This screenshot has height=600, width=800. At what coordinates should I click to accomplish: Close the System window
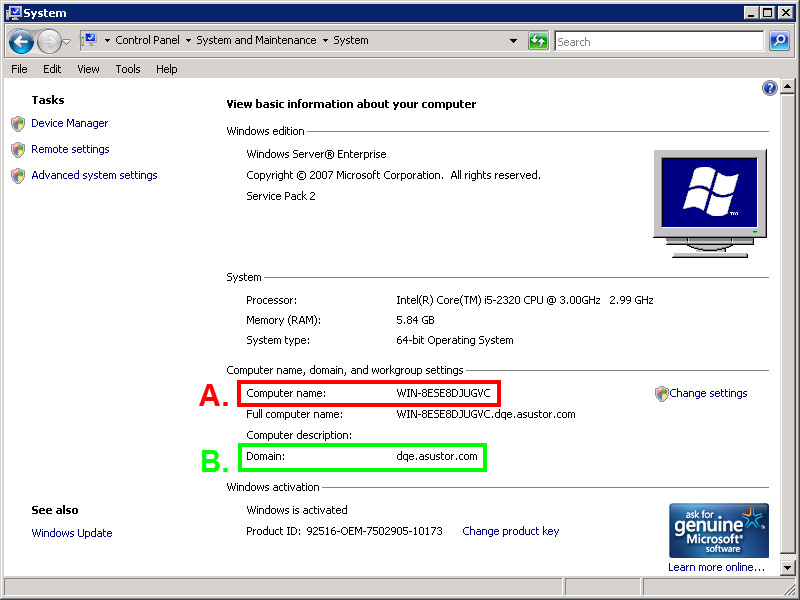786,13
